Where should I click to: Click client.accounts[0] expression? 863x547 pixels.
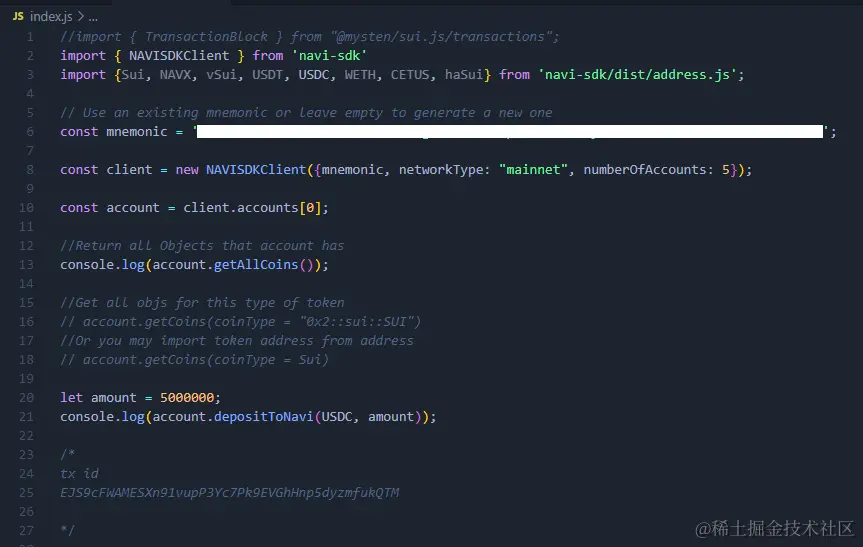252,207
